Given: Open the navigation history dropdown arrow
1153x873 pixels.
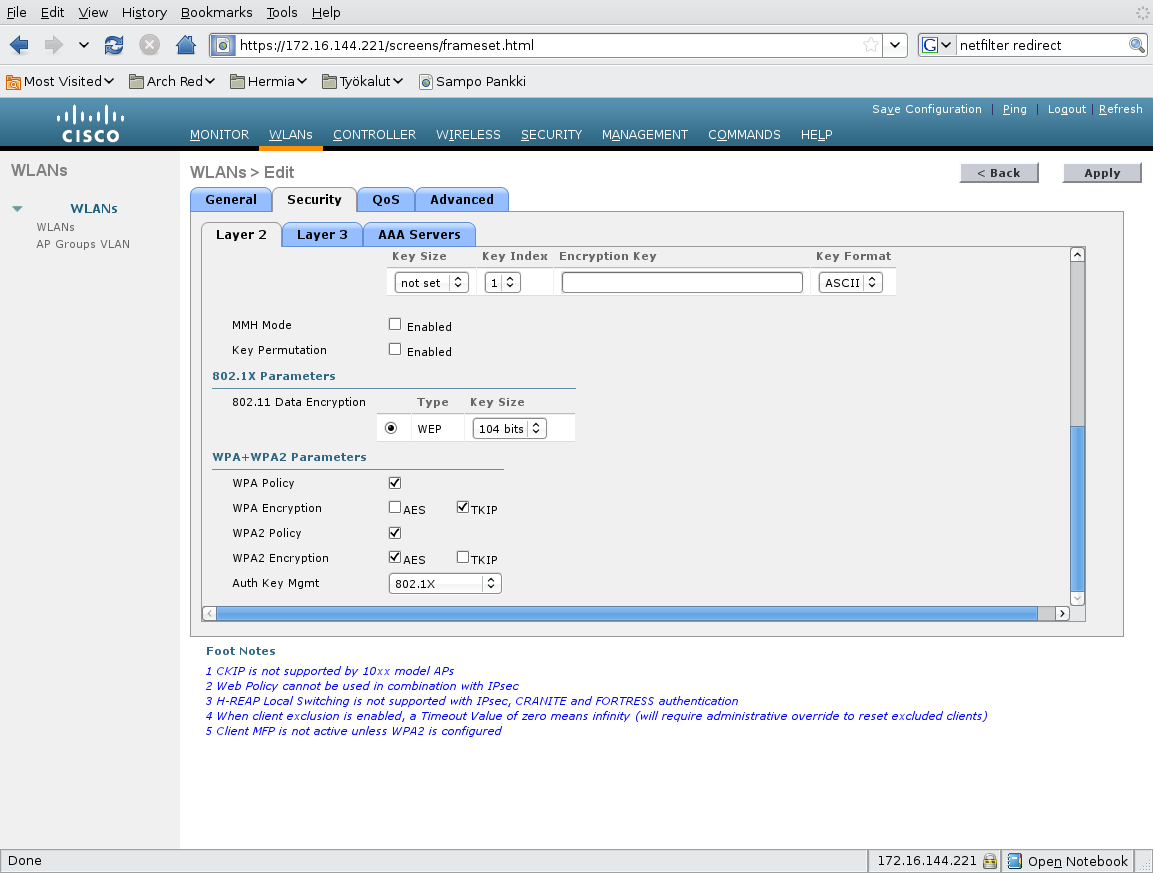Looking at the screenshot, I should click(x=84, y=45).
